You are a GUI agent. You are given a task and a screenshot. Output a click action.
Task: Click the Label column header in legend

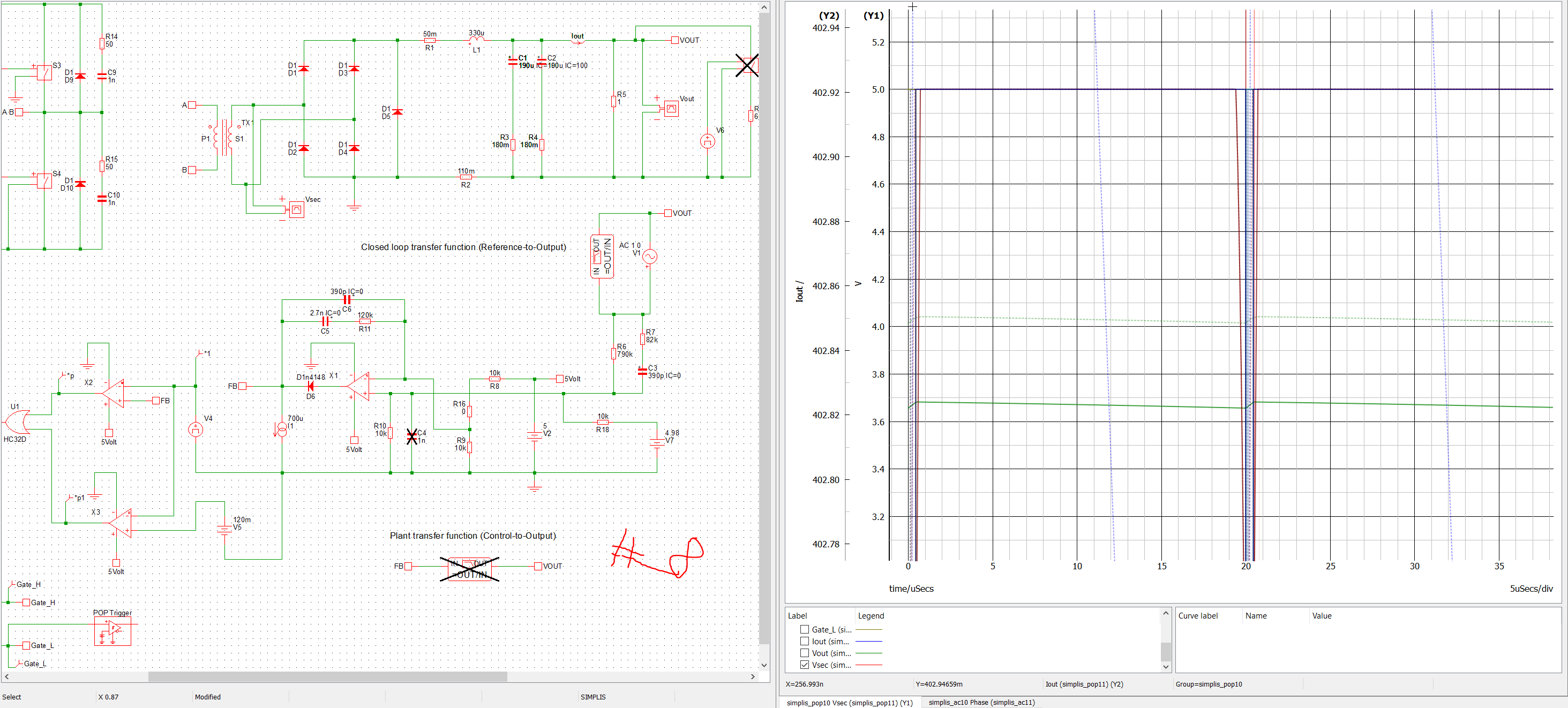pos(797,615)
